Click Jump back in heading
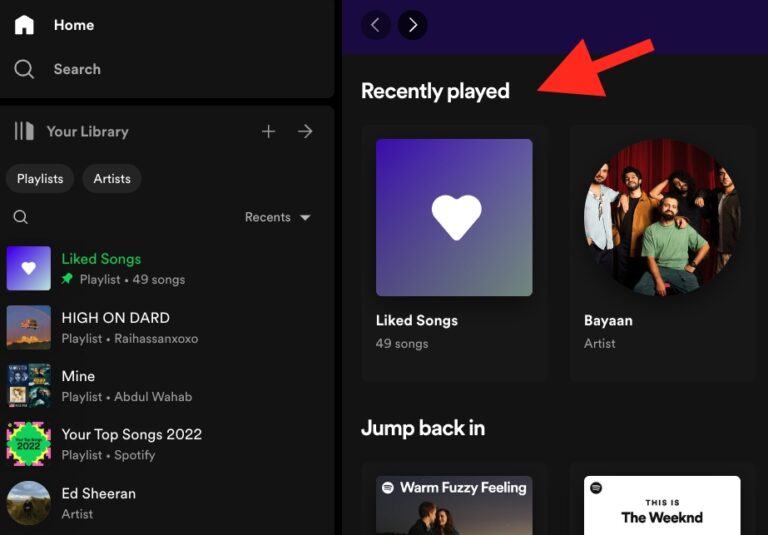This screenshot has width=768, height=535. pyautogui.click(x=423, y=428)
